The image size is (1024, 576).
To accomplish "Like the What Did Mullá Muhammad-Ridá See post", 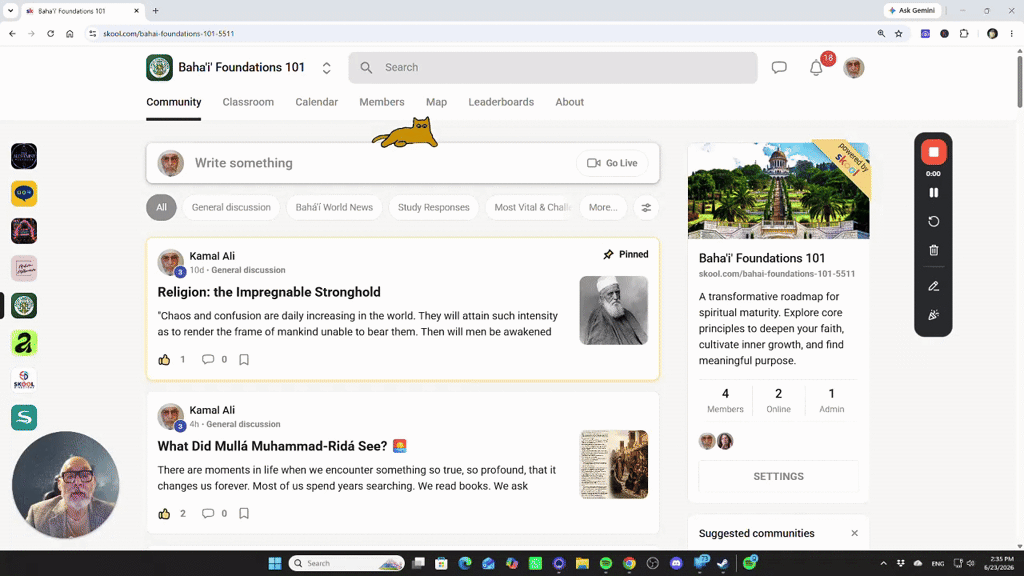I will coord(165,513).
